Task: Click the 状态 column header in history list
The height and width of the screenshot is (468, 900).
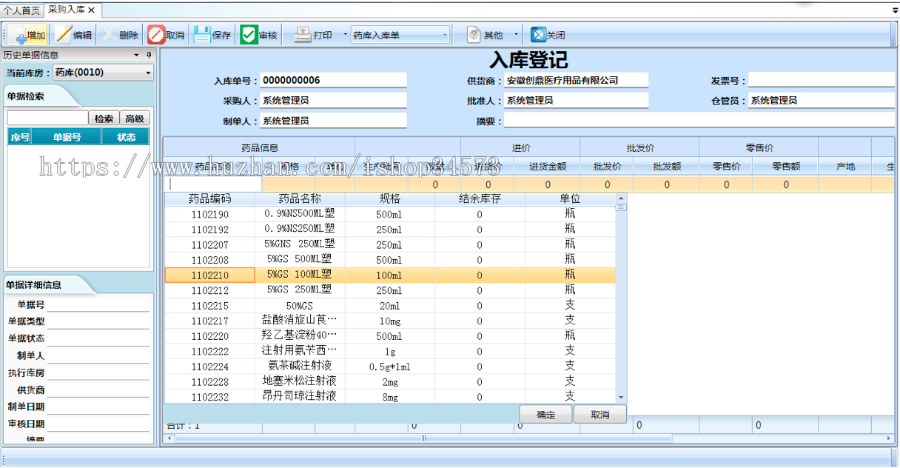Action: click(x=126, y=137)
